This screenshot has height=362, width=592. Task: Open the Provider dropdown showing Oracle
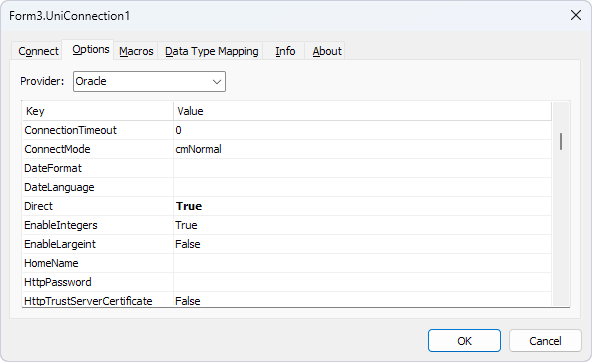tap(149, 81)
